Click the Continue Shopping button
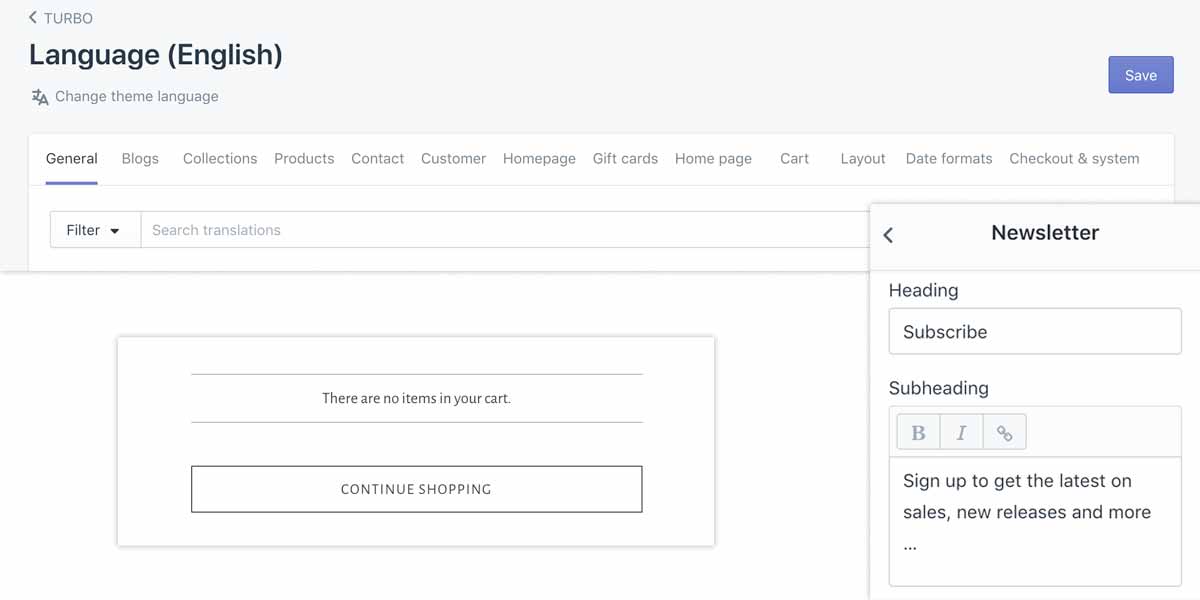Screen dimensions: 1200x600 [x=416, y=489]
